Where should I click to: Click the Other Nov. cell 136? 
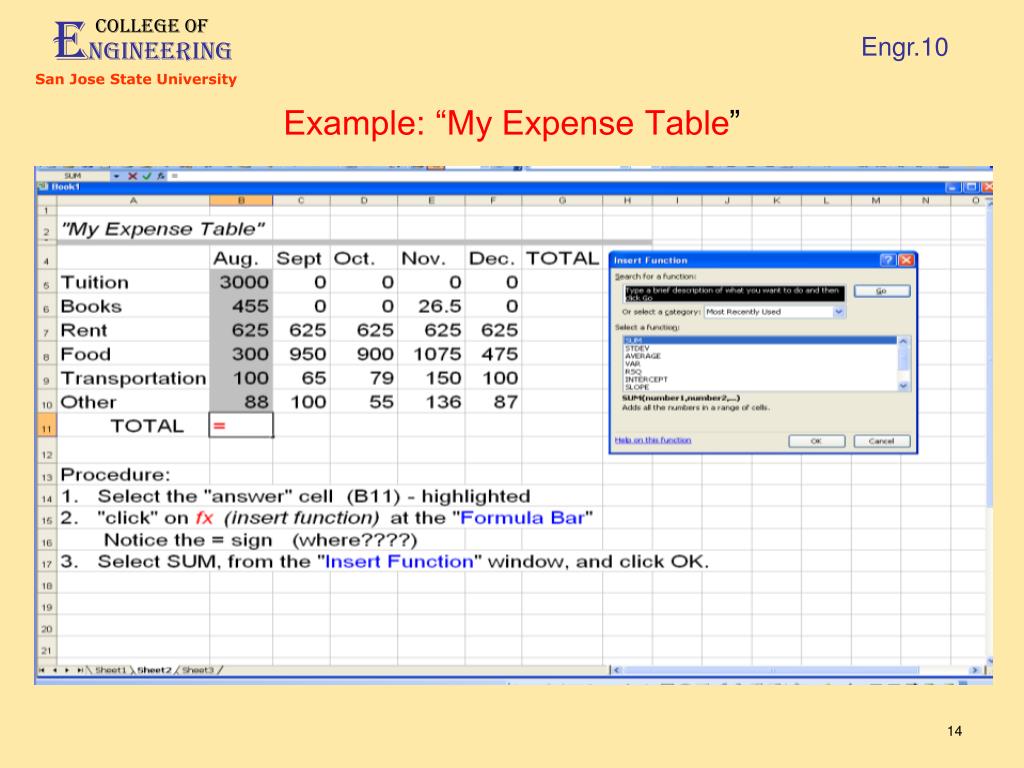(431, 402)
